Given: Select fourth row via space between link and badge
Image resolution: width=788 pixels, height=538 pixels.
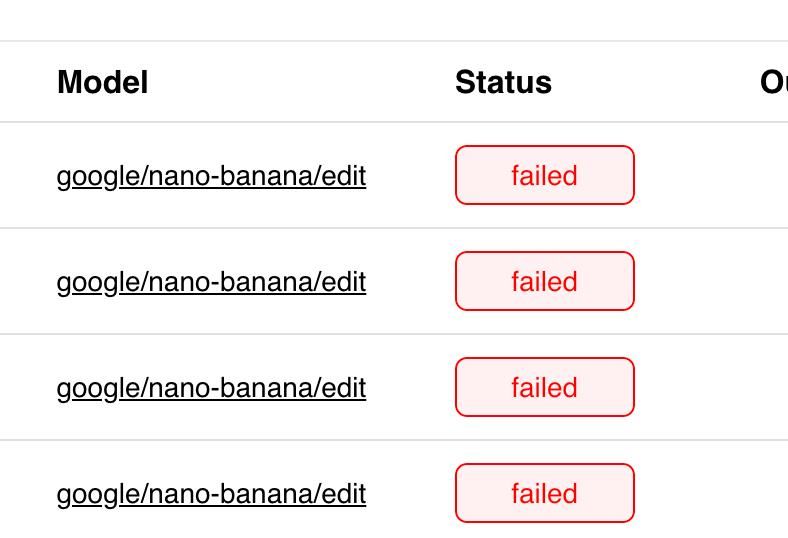Looking at the screenshot, I should [x=410, y=494].
